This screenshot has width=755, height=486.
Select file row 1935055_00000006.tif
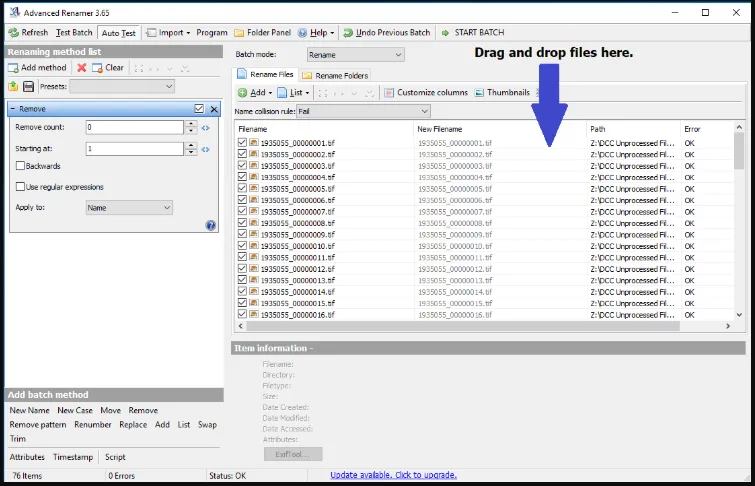pos(484,200)
